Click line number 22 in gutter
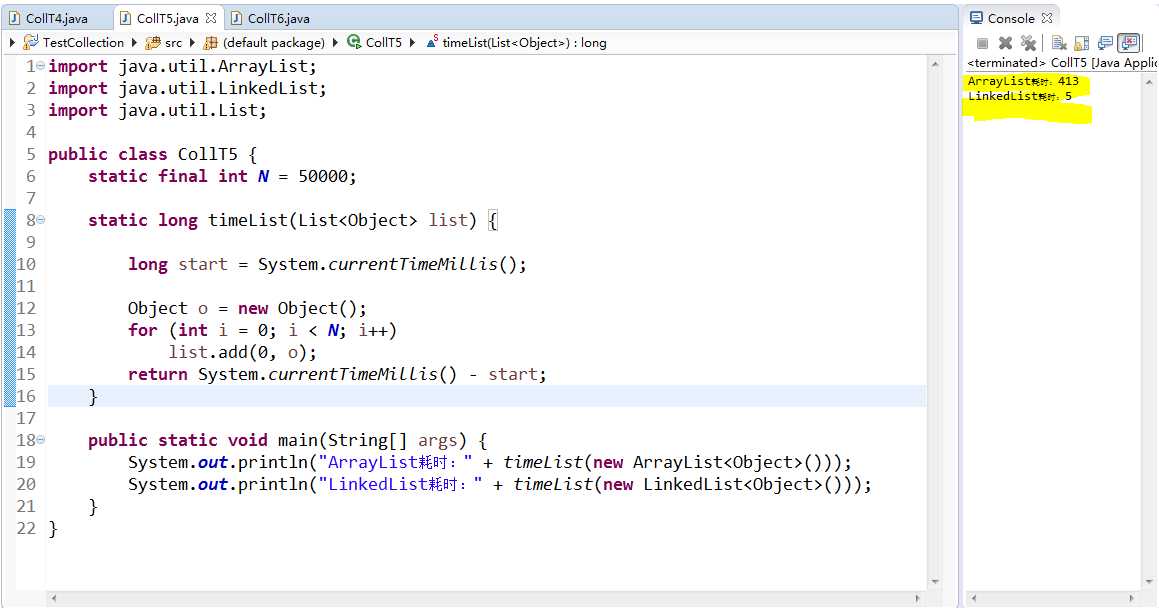The width and height of the screenshot is (1159, 608). coord(27,528)
